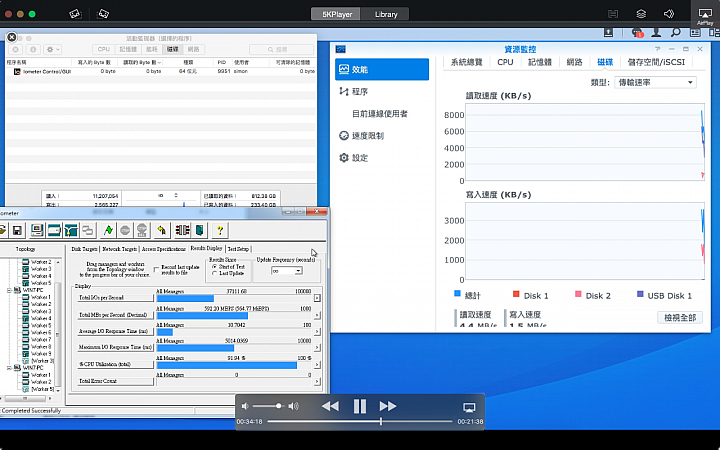Click the Duplicate Worker icon in Iometer toolbar

[88, 230]
